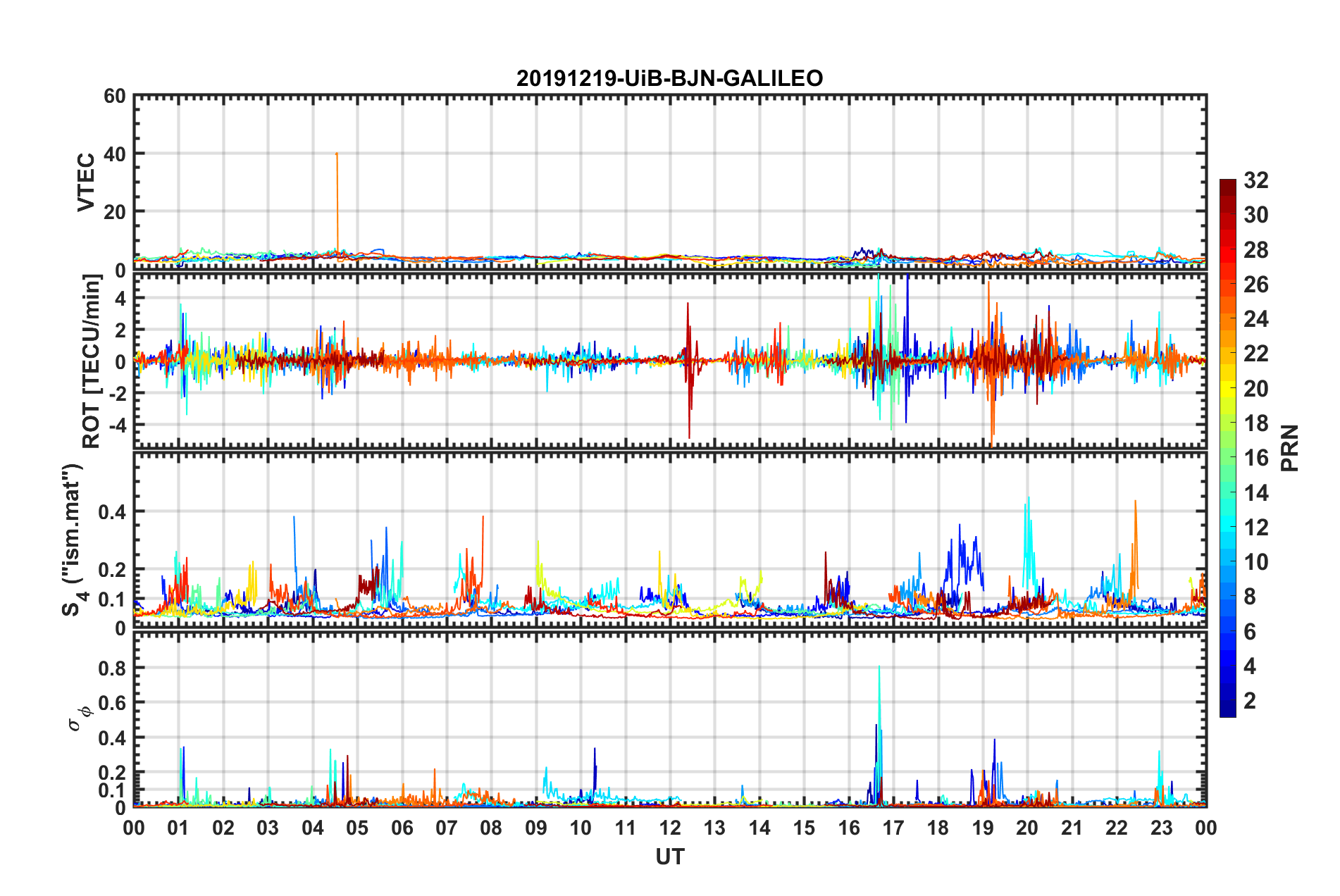The height and width of the screenshot is (896, 1340).
Task: Click the UT axis tick label 03
Action: coord(268,828)
